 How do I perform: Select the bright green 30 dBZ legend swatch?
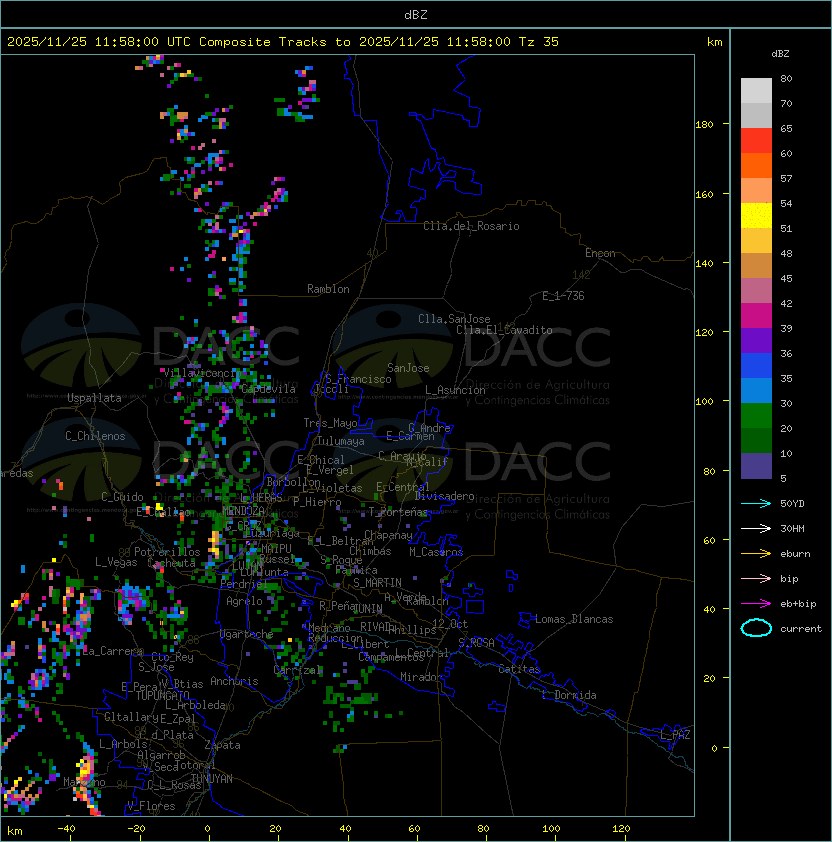click(x=756, y=416)
